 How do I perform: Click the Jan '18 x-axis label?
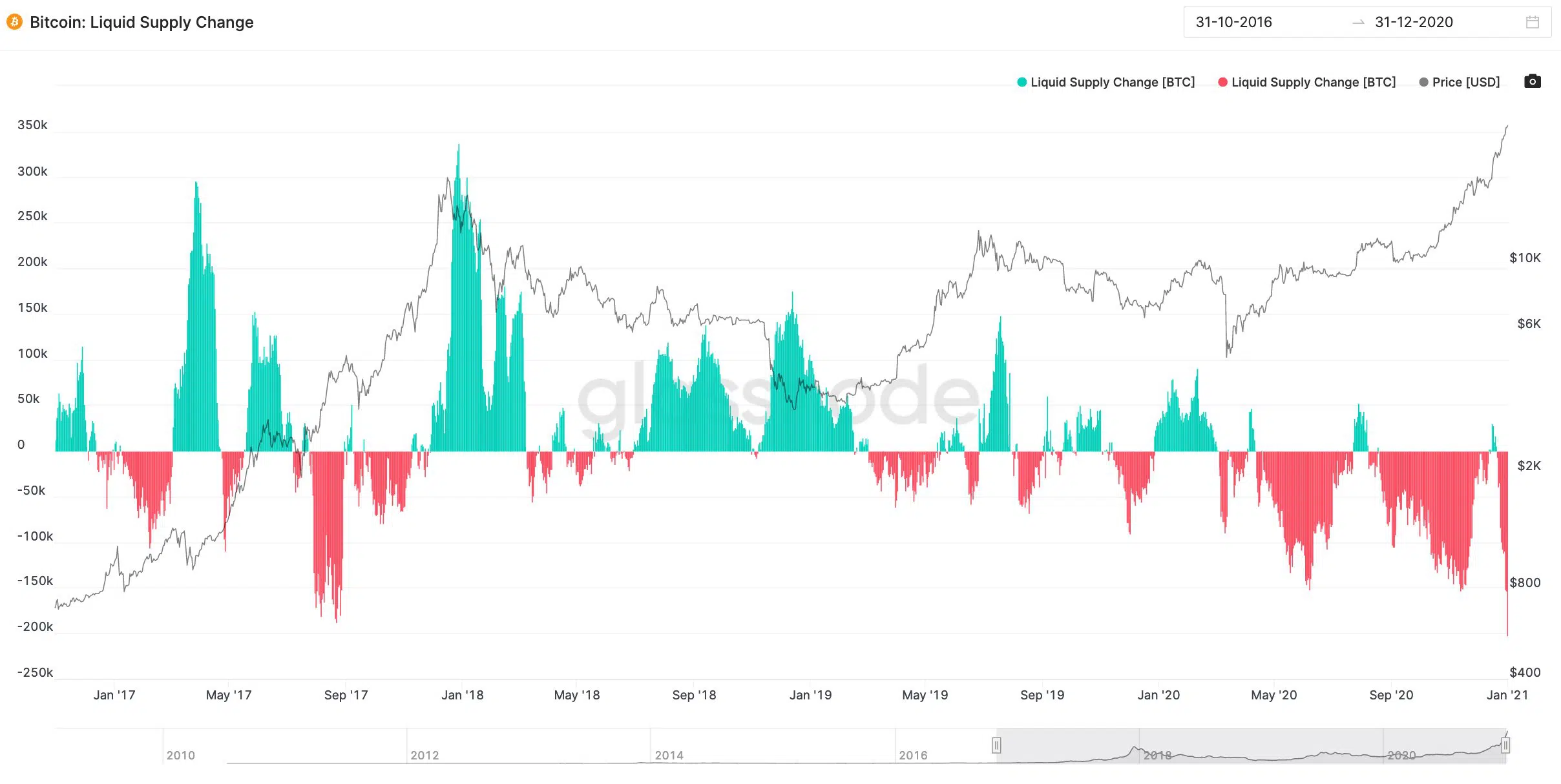click(462, 695)
